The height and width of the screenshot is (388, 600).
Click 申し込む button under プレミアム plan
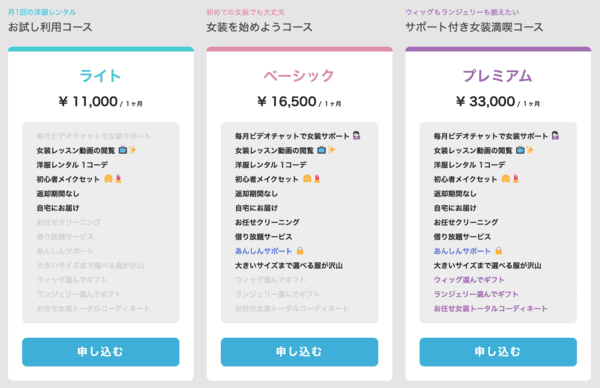click(x=498, y=352)
